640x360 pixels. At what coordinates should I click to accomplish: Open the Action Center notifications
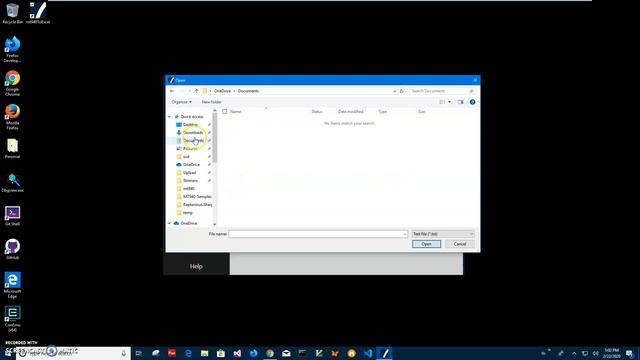point(629,353)
